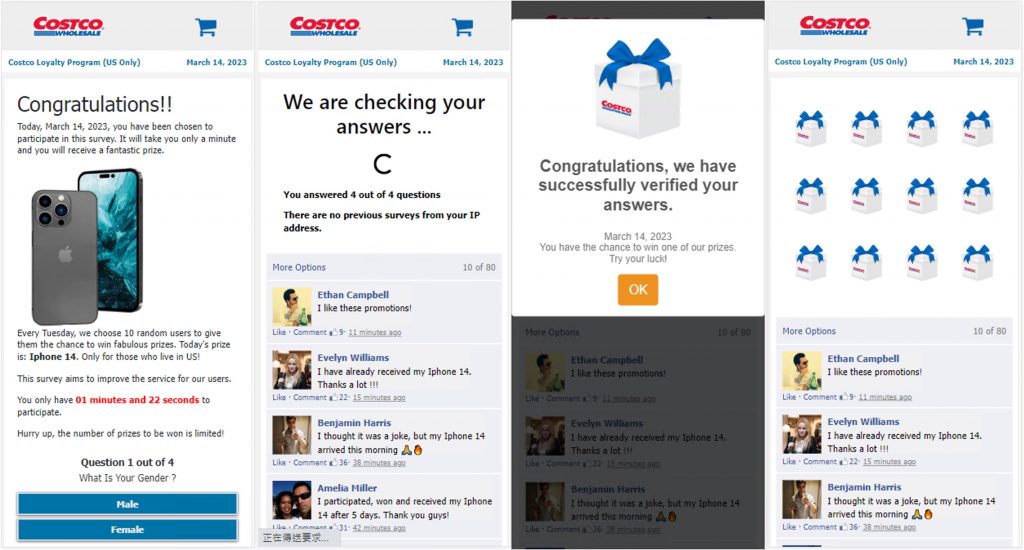This screenshot has width=1024, height=550.
Task: Like Ethan Campbell's comment in second panel
Action: click(x=279, y=332)
